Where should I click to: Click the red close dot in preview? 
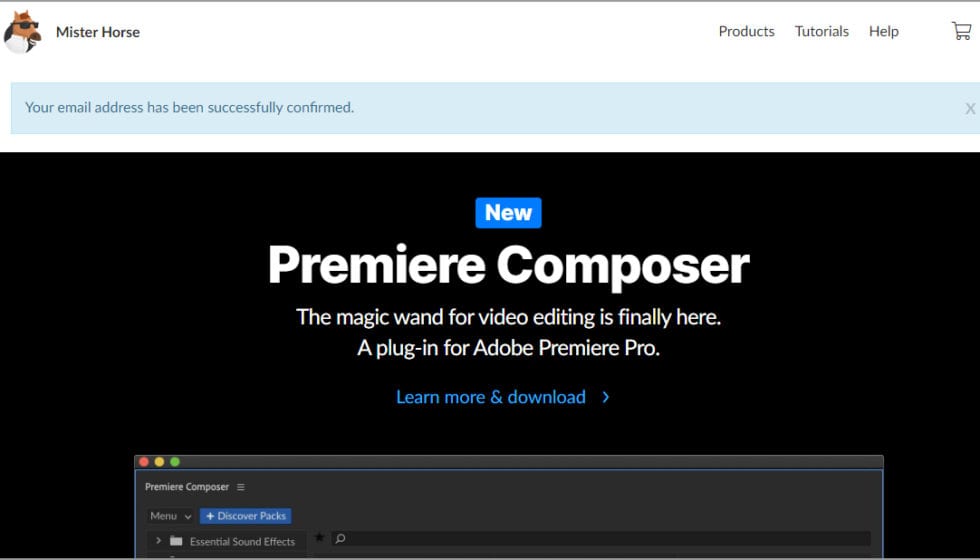pos(144,462)
